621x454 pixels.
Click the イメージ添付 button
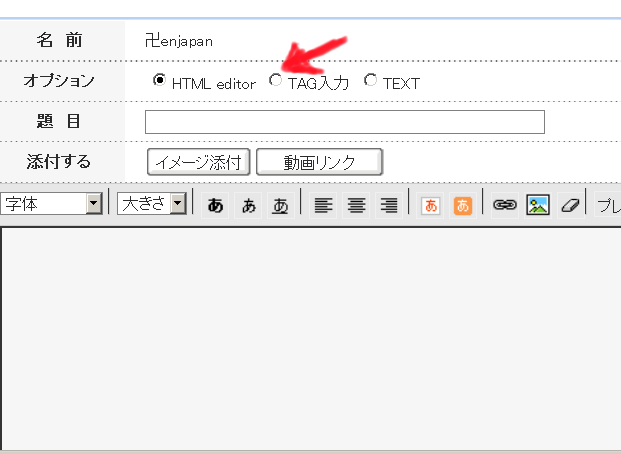[198, 161]
